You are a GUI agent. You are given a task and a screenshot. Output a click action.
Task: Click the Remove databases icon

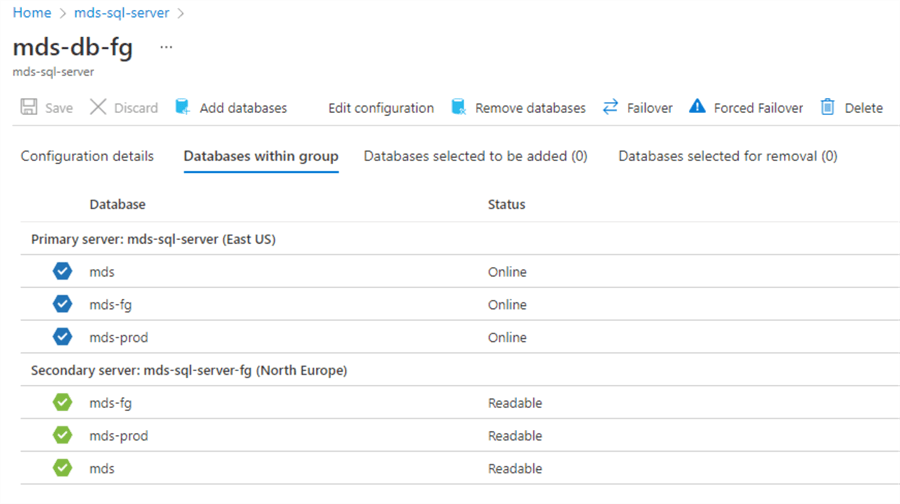click(458, 107)
